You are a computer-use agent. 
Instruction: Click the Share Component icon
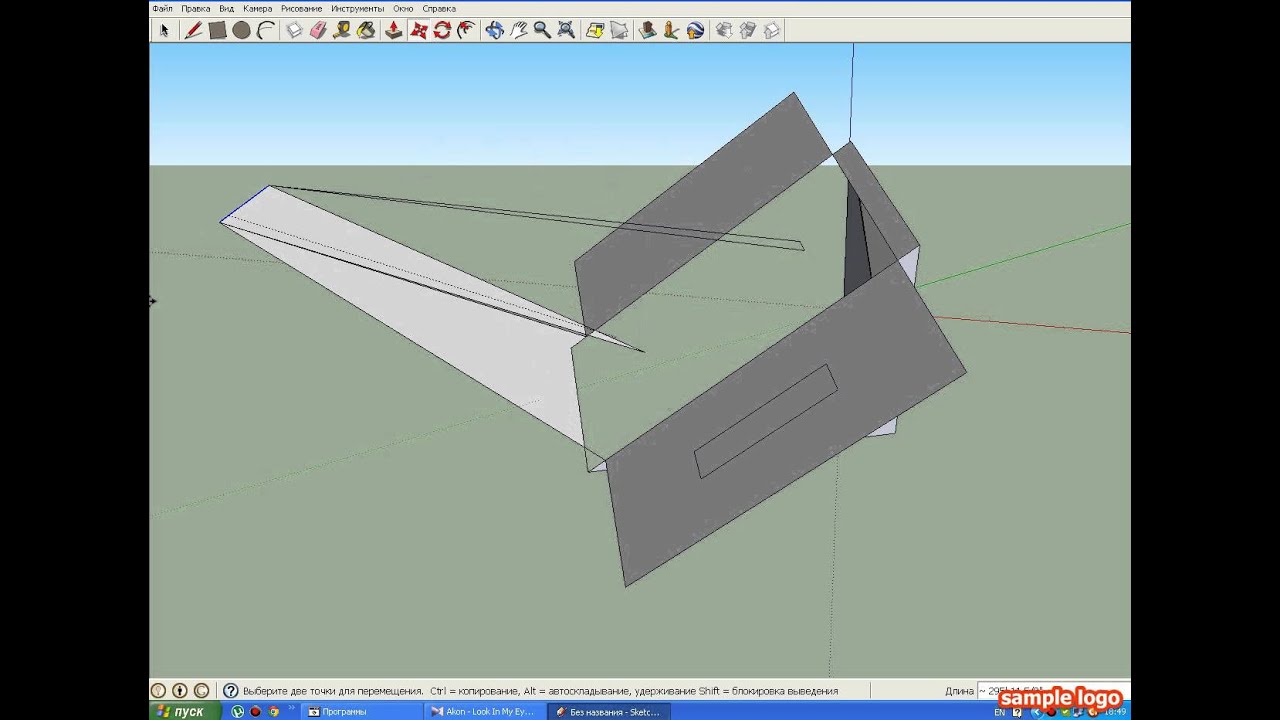[x=771, y=30]
